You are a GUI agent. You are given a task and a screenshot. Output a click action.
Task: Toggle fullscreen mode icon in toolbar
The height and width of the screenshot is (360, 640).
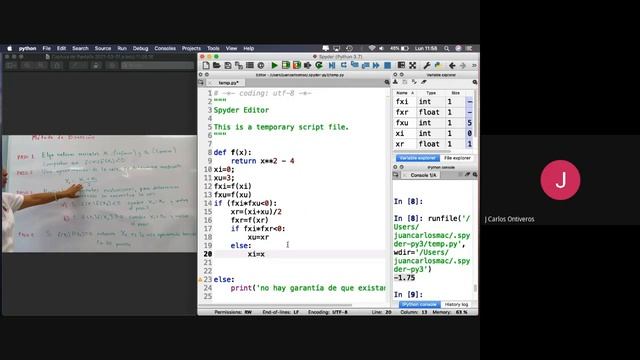413,65
